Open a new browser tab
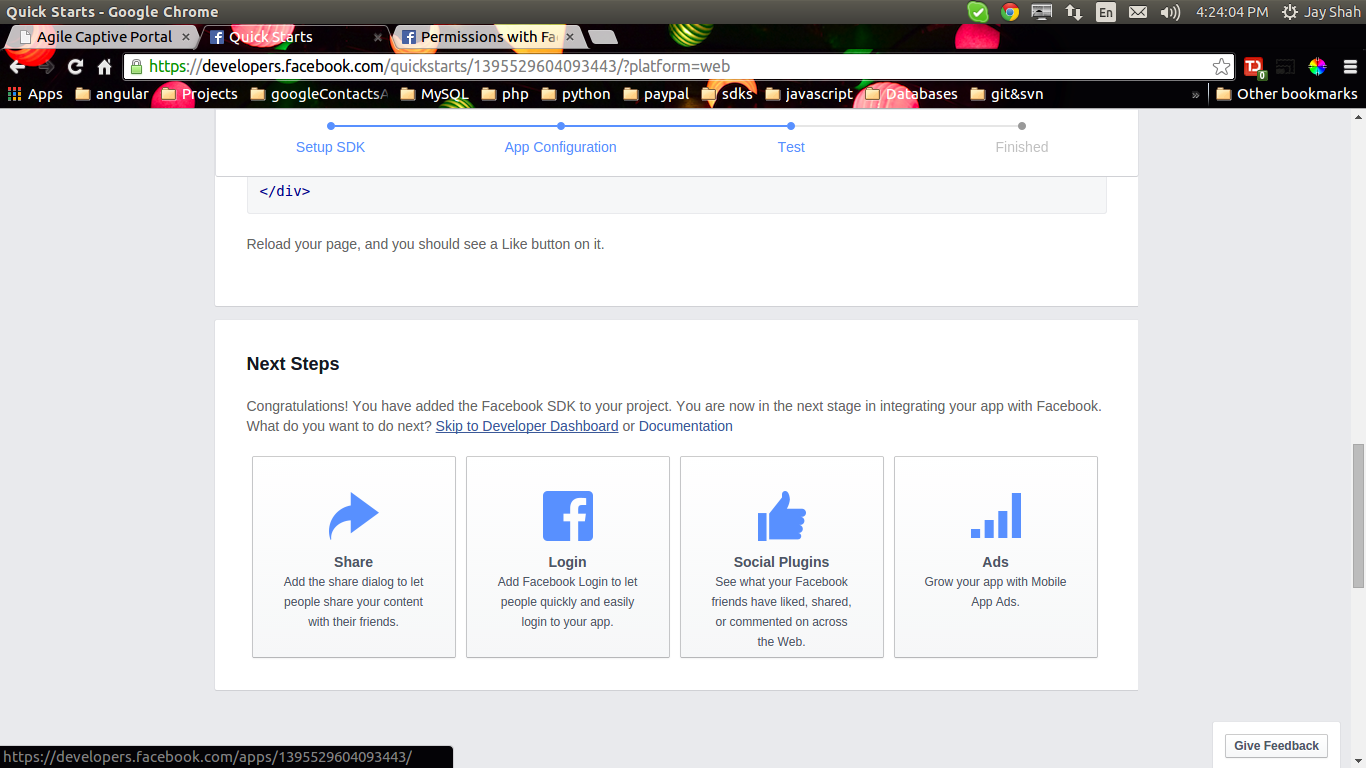 point(603,37)
